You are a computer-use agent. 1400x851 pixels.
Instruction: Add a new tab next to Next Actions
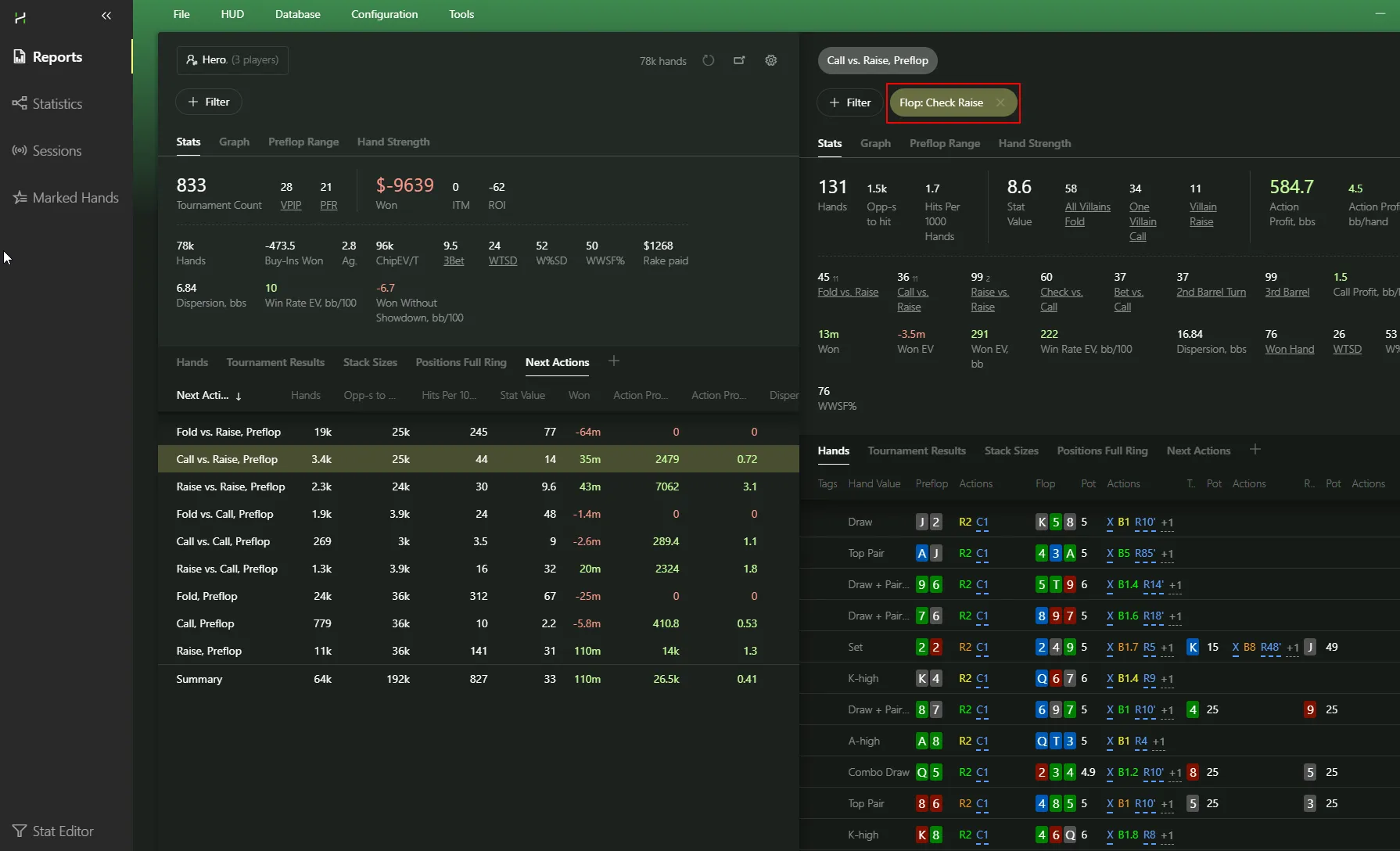tap(614, 361)
